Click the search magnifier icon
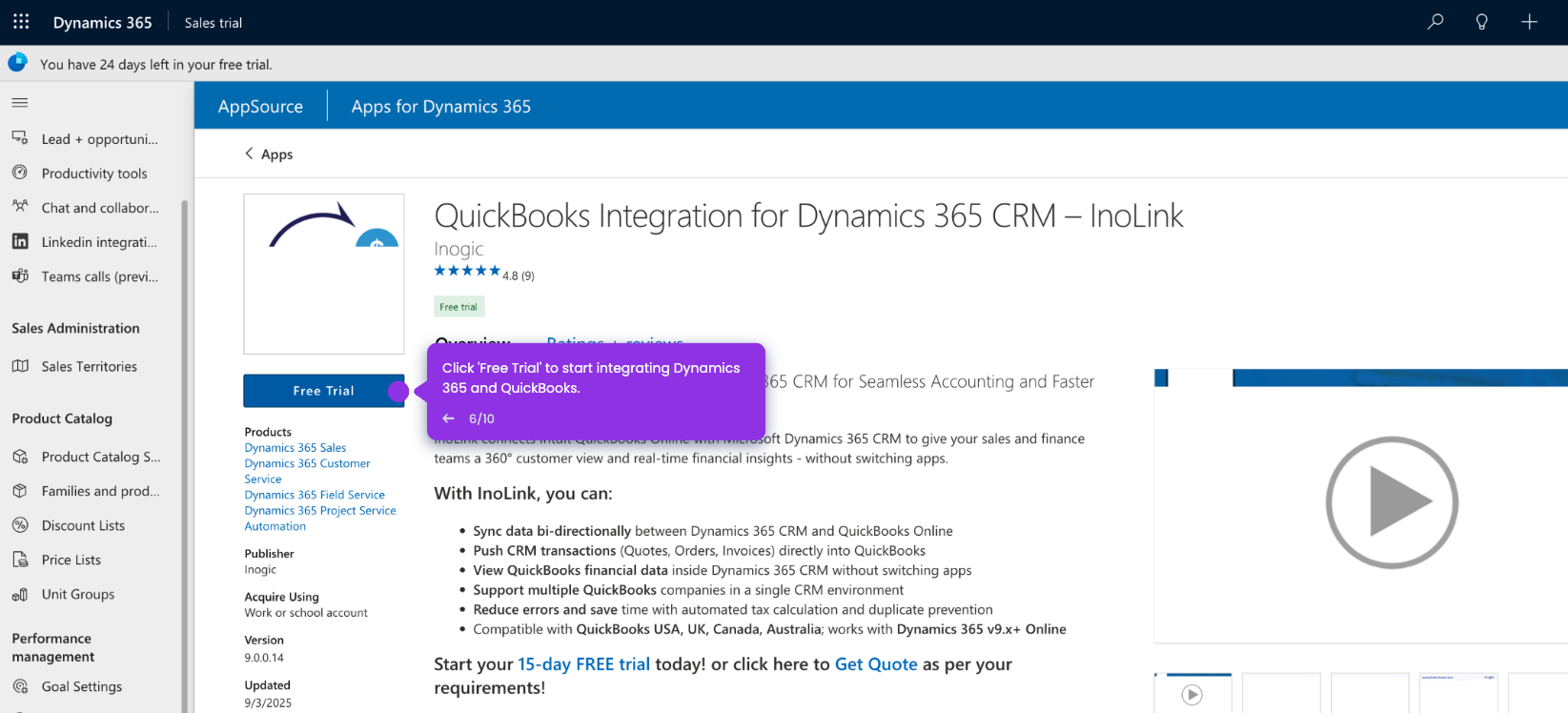The image size is (1568, 713). pos(1435,21)
